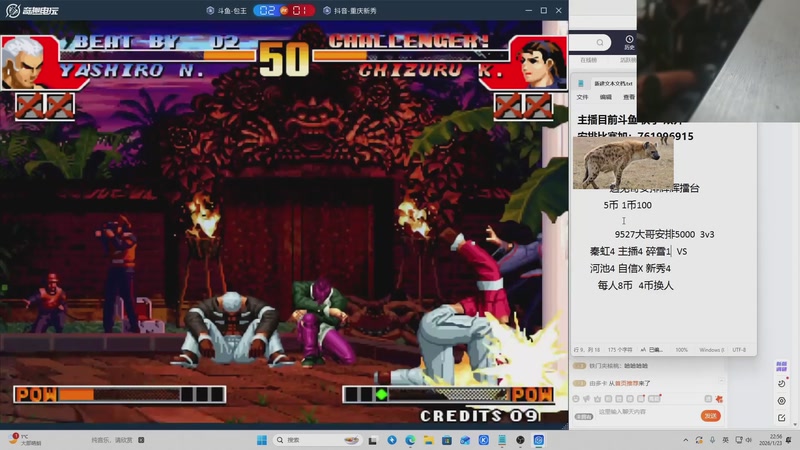Click the highlighted emulator app icon in taskbar

(539, 440)
